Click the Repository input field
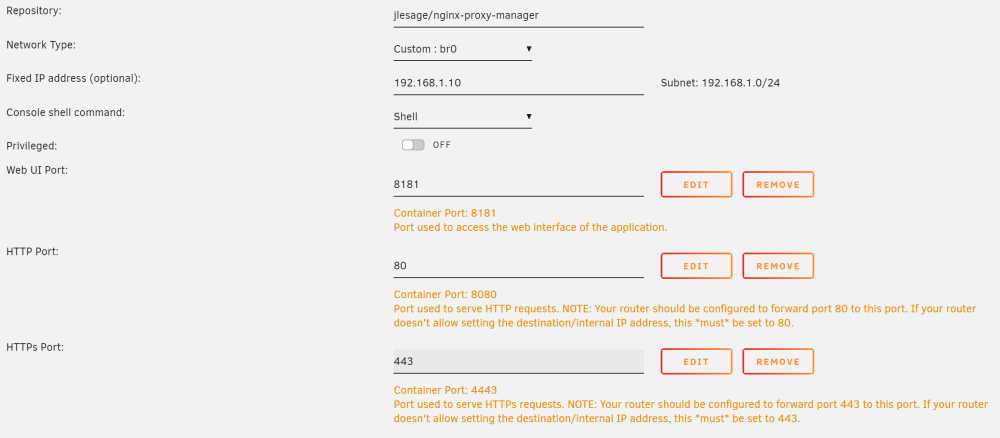Screen dimensions: 1000x438 pyautogui.click(x=518, y=15)
